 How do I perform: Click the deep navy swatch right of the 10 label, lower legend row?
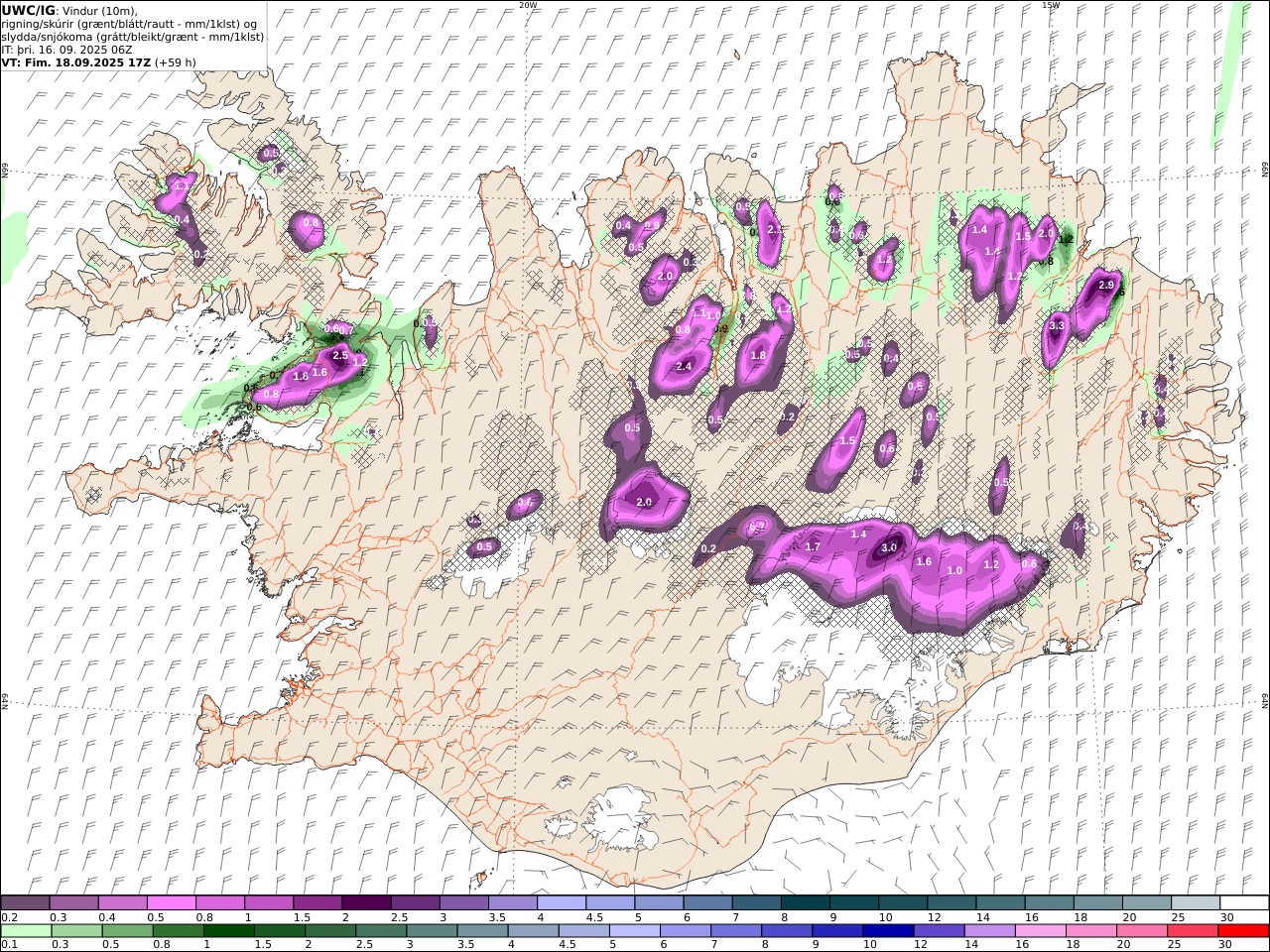(887, 931)
